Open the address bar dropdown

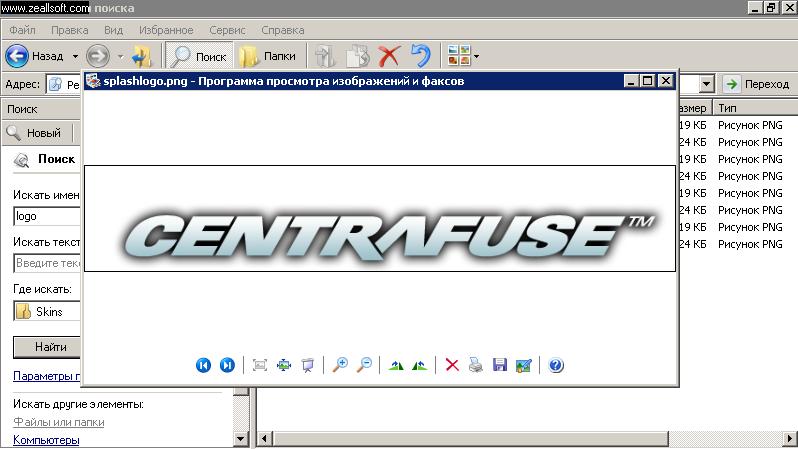click(707, 85)
